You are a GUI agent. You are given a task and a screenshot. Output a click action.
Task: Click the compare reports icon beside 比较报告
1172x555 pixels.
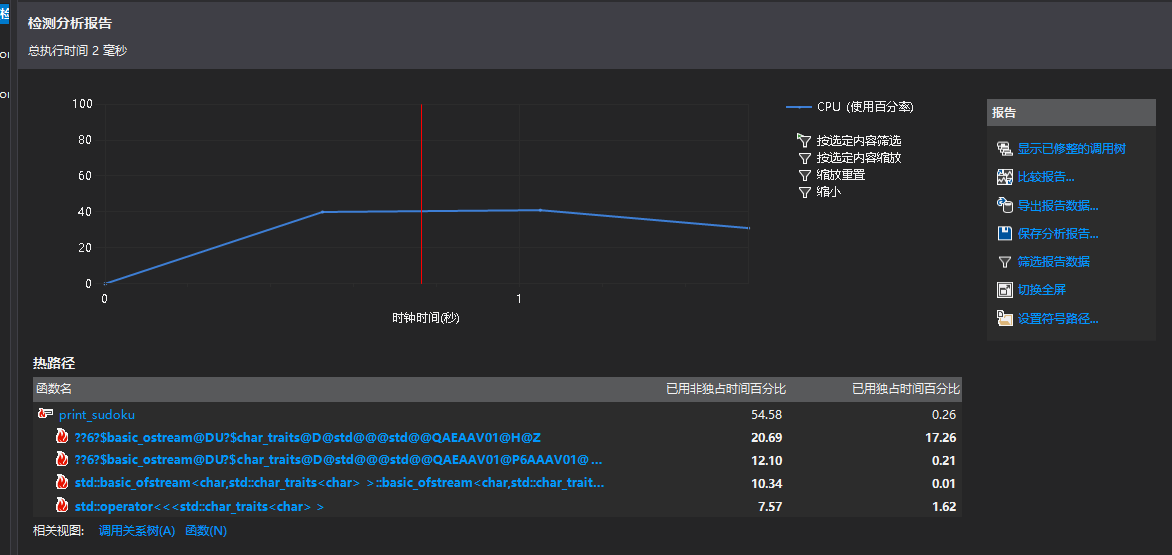(x=1005, y=177)
